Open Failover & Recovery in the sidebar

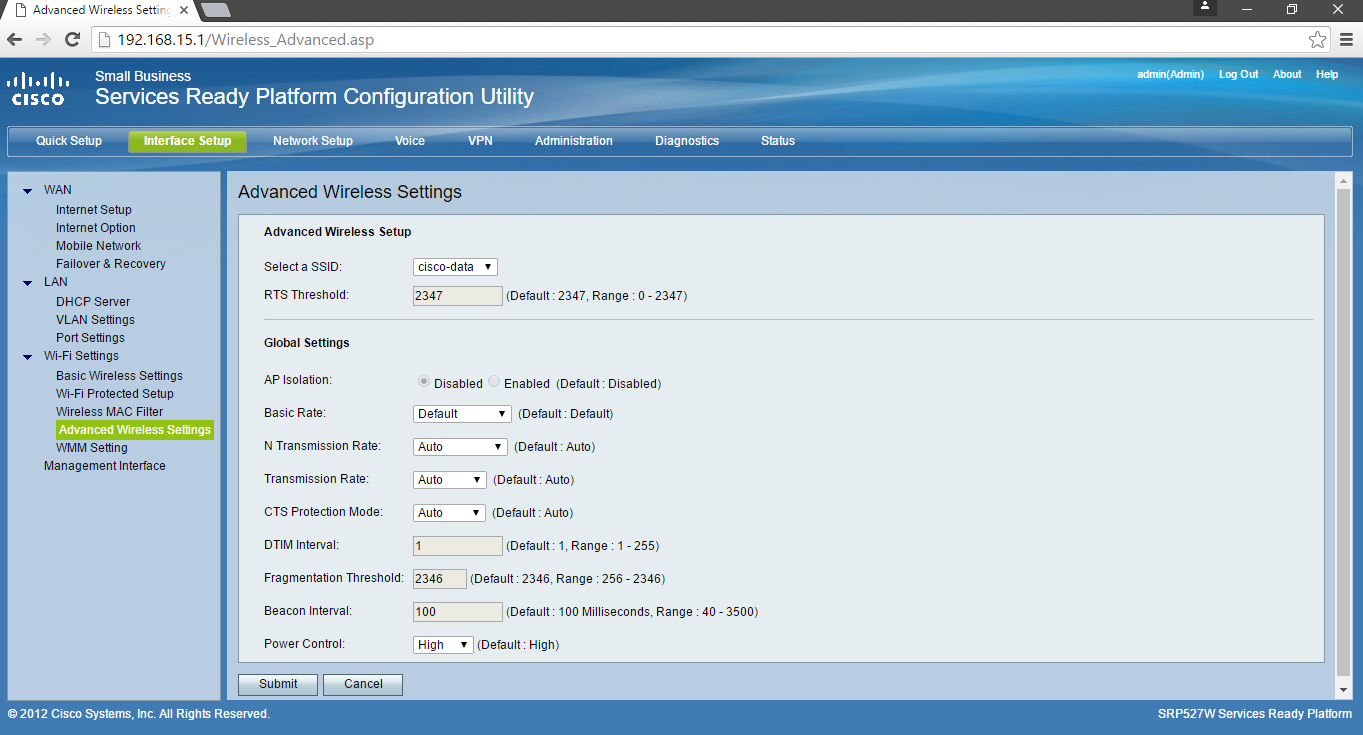(x=111, y=264)
